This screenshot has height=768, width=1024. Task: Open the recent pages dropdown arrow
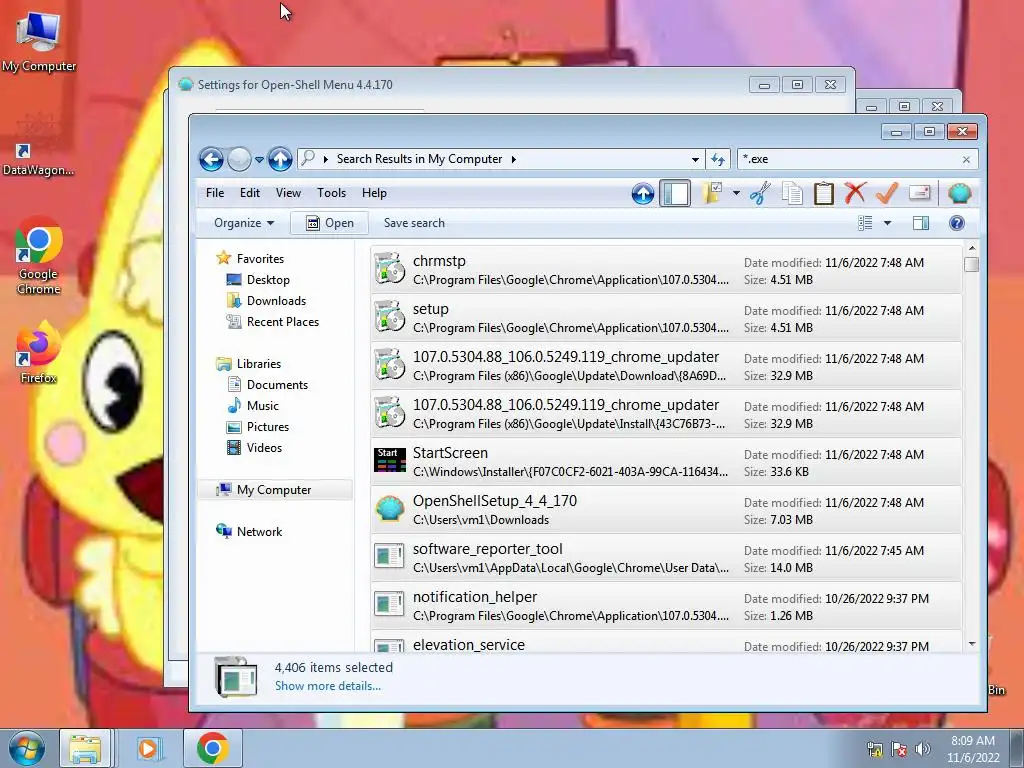click(259, 159)
